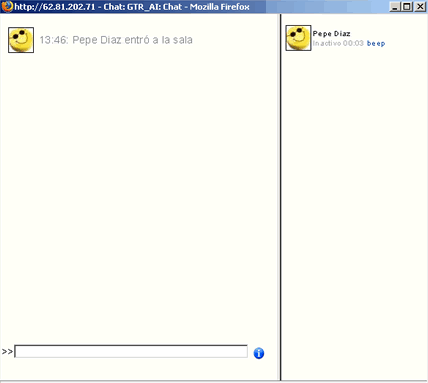Maximize the Firefox chat window

[x=407, y=7]
